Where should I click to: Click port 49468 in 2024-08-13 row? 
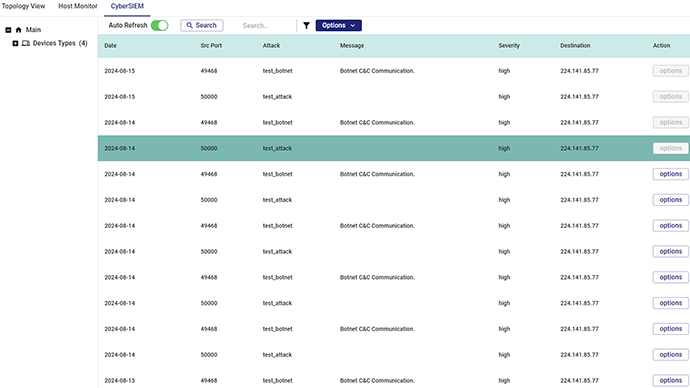[x=209, y=381]
